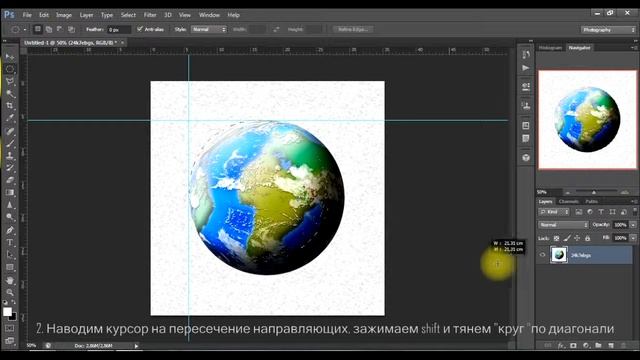Open the tool preset picker arrow
The width and height of the screenshot is (640, 360).
(x=25, y=29)
